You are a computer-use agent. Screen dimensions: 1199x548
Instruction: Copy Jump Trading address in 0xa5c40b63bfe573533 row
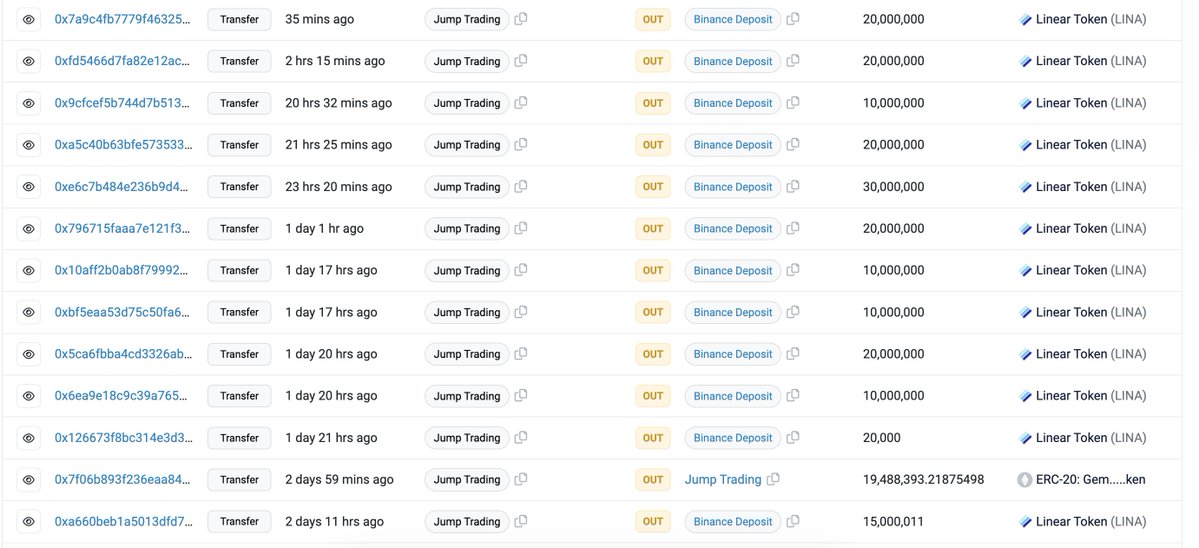click(521, 144)
